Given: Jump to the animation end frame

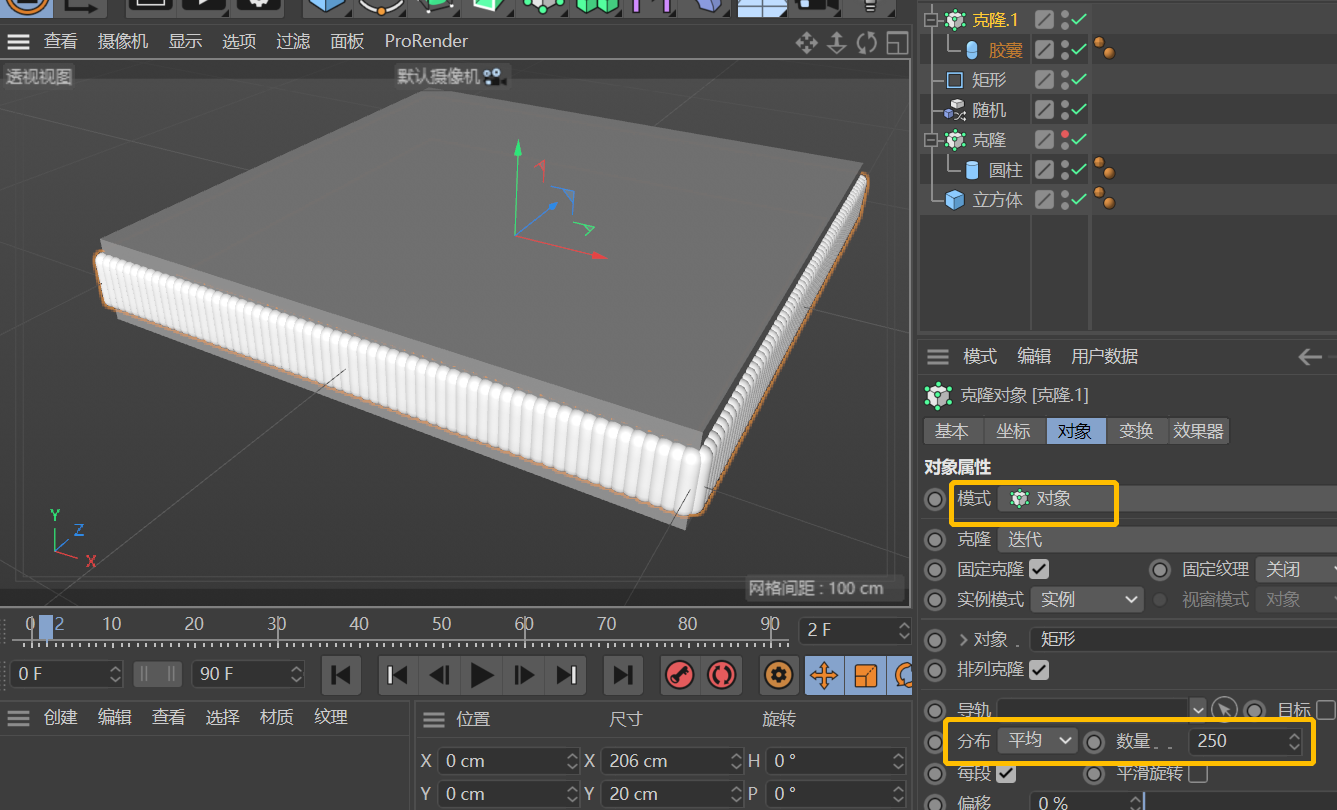Looking at the screenshot, I should pos(622,675).
